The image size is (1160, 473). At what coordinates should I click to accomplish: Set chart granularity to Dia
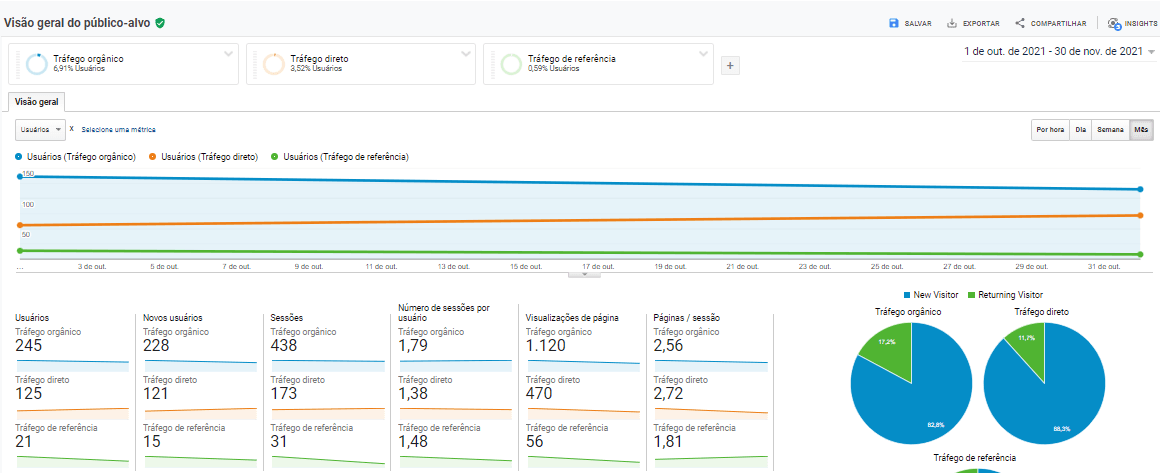pyautogui.click(x=1080, y=130)
